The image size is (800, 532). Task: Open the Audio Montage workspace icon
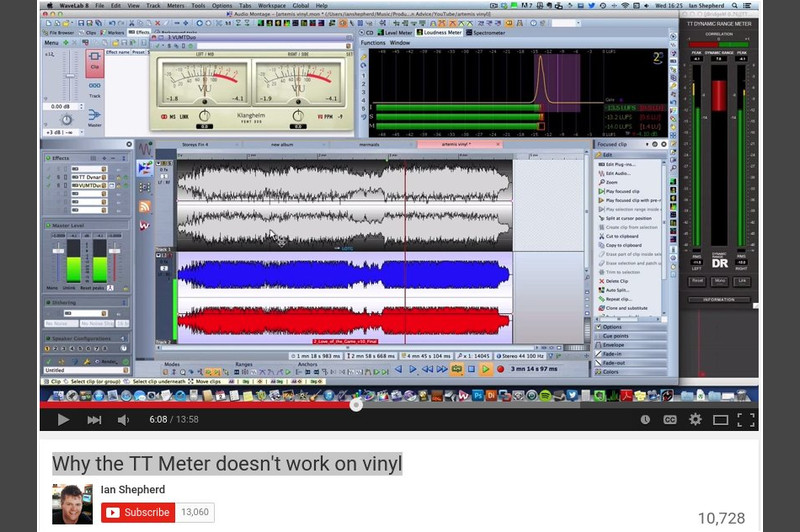tap(145, 168)
